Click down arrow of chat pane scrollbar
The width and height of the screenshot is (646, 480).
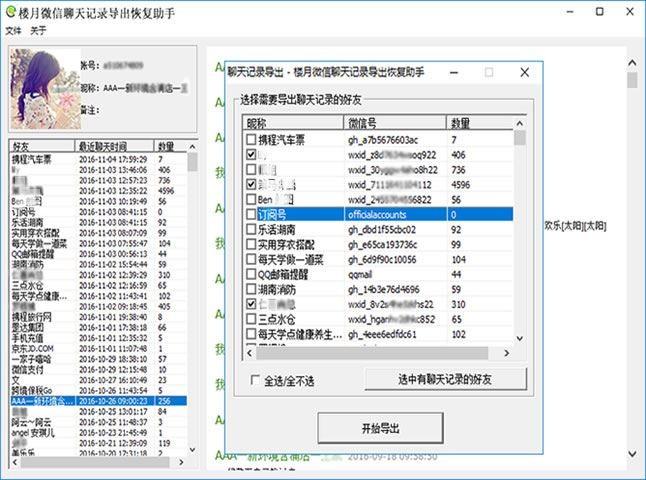coord(632,454)
